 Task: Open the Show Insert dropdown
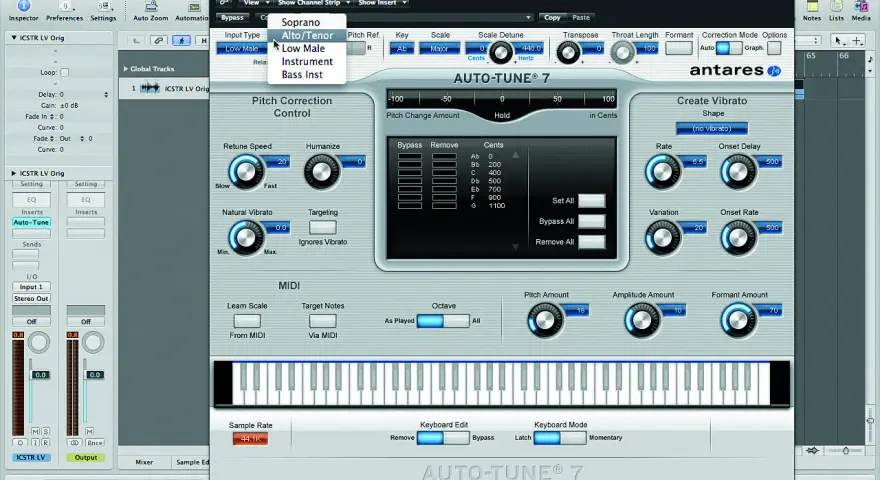(382, 3)
